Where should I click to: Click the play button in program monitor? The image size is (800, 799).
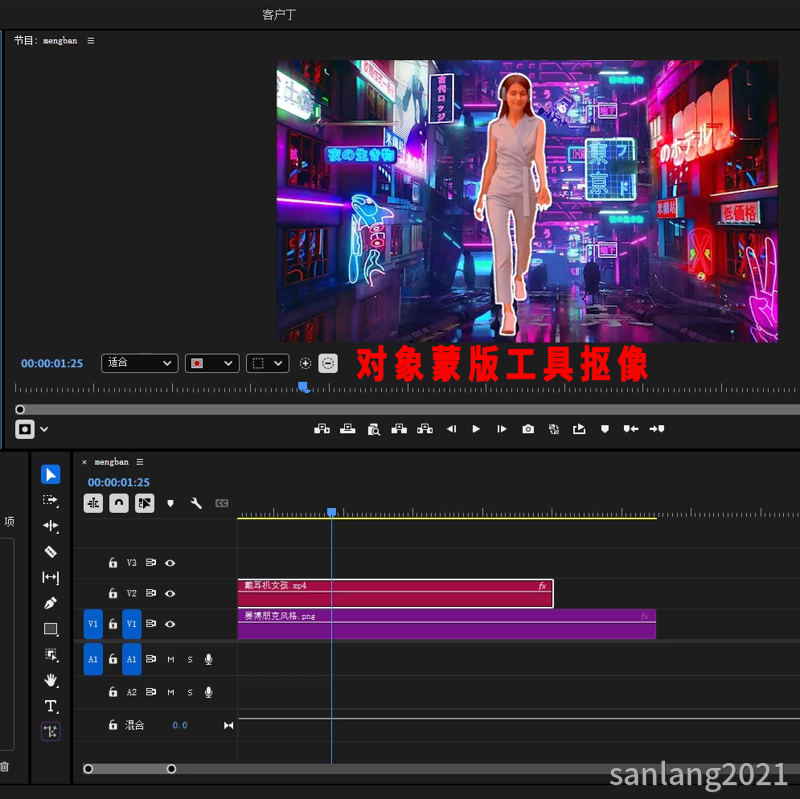click(x=476, y=429)
